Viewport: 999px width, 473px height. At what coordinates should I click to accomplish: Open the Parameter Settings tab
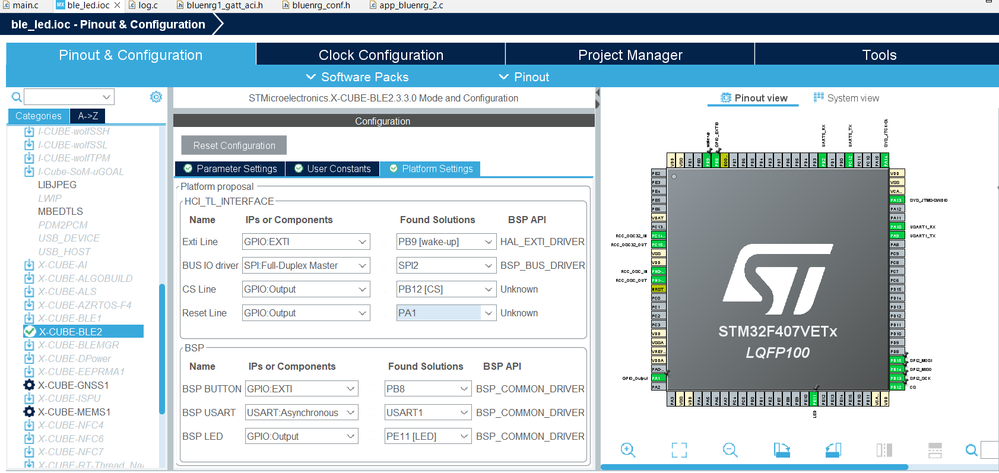click(230, 169)
